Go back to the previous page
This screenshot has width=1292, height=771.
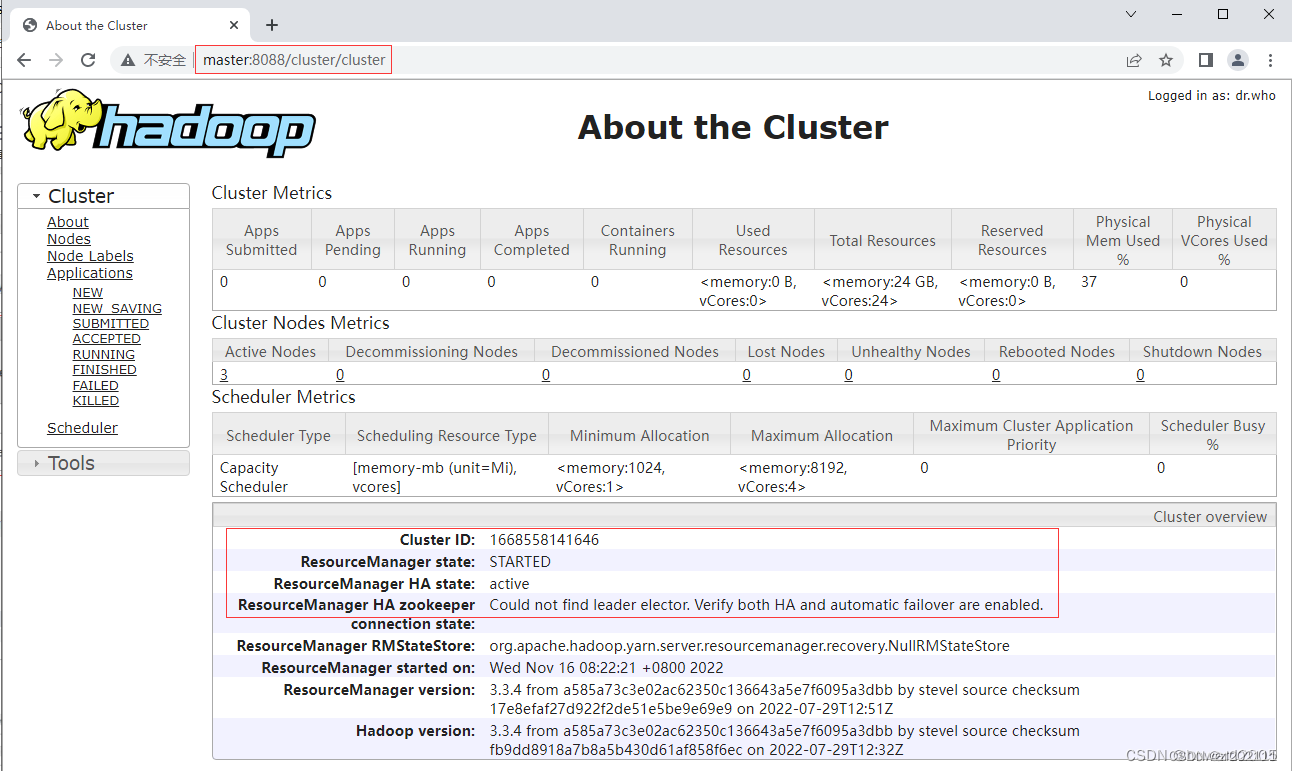pyautogui.click(x=24, y=60)
